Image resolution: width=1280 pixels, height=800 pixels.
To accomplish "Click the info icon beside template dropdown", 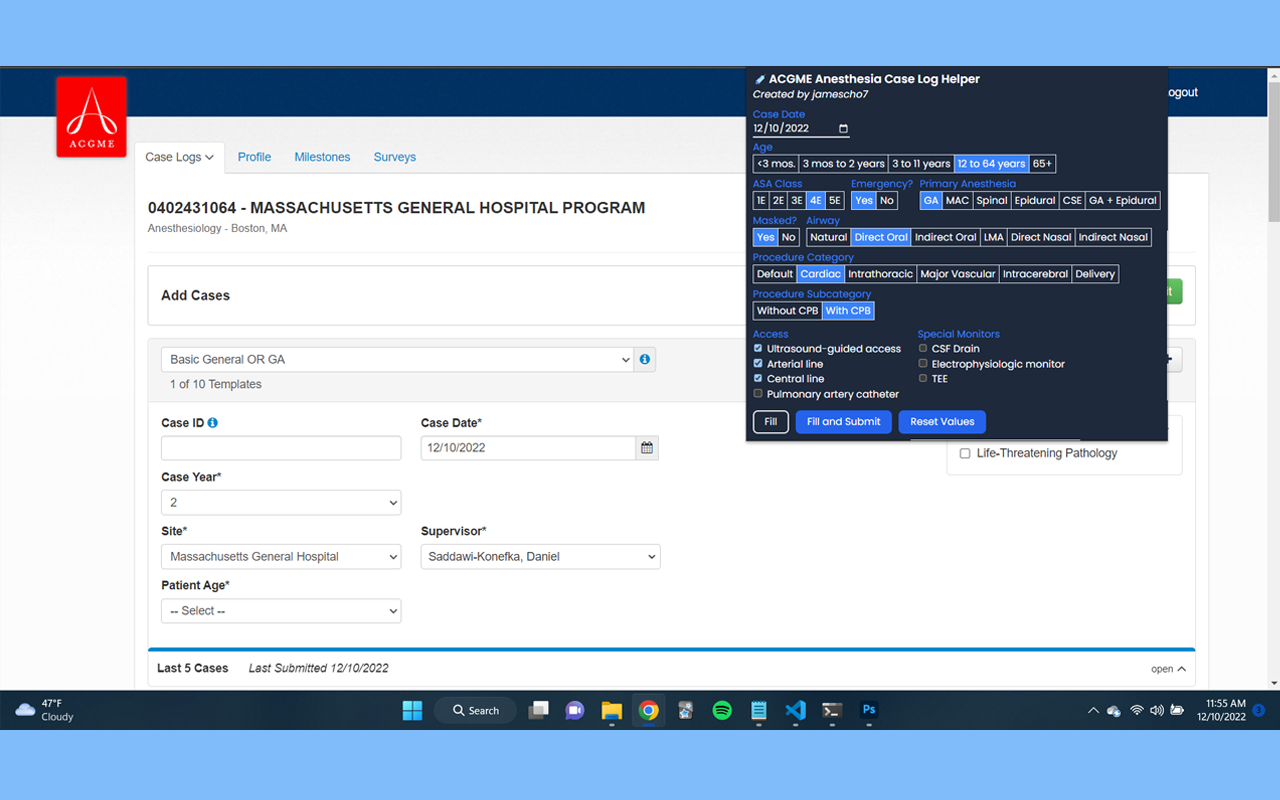I will tap(645, 359).
